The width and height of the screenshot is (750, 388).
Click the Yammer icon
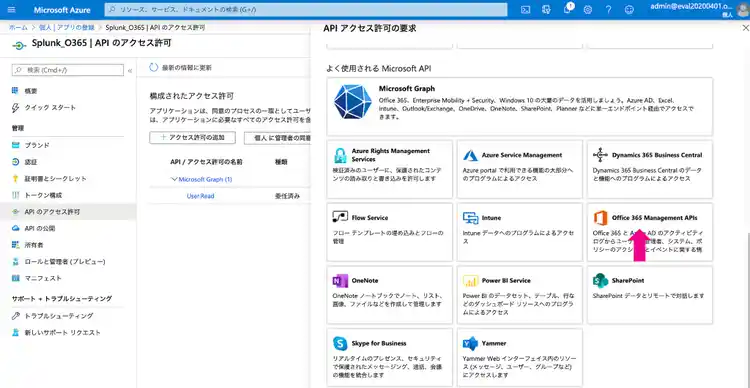(471, 344)
